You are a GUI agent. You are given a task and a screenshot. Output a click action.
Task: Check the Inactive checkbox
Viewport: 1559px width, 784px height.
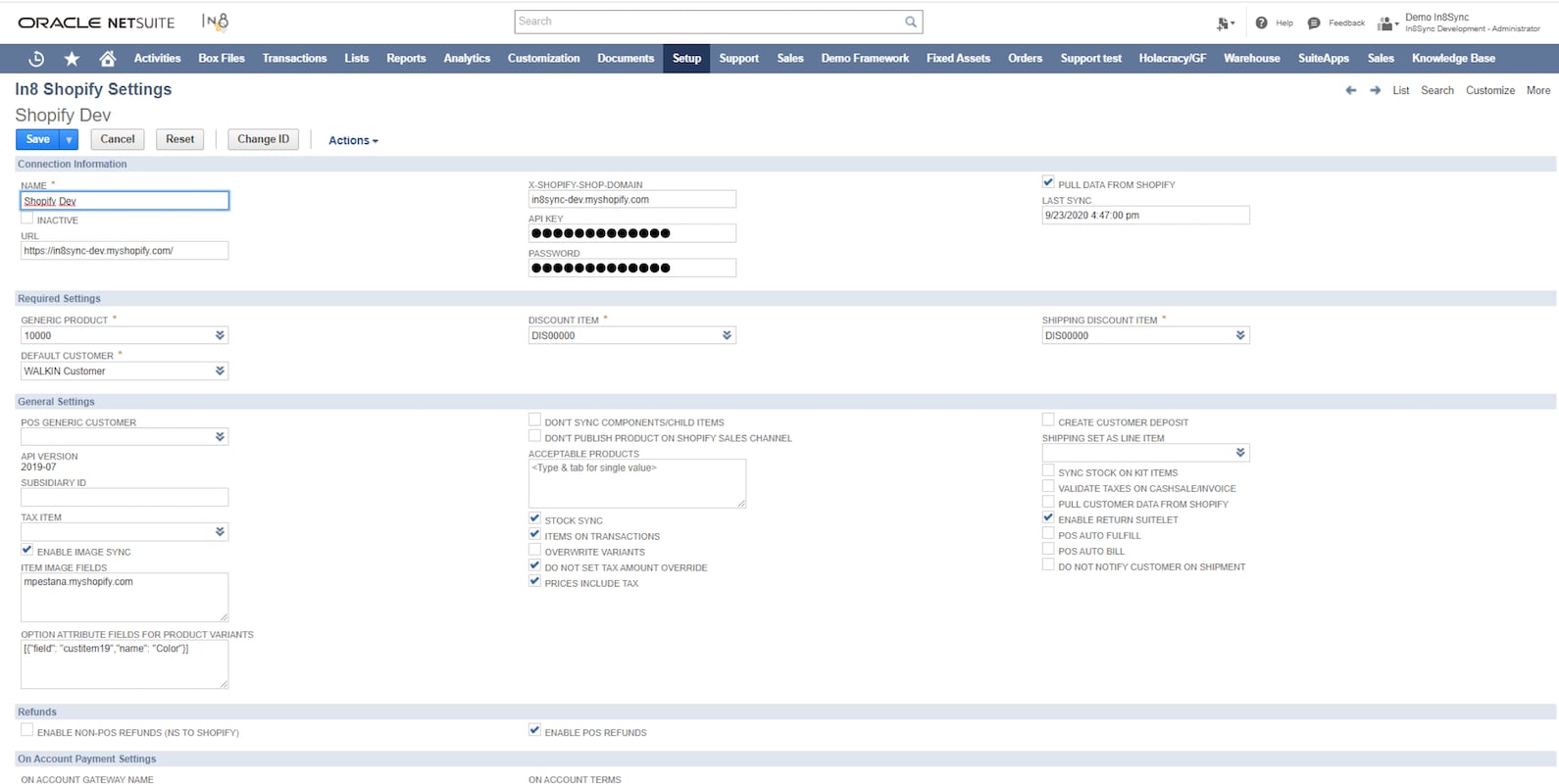pyautogui.click(x=26, y=219)
